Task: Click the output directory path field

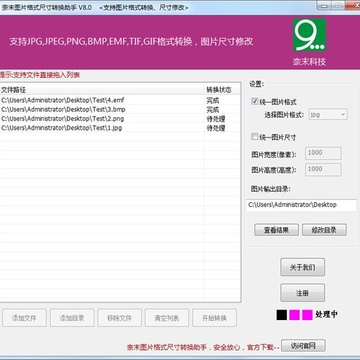Action: pyautogui.click(x=301, y=205)
